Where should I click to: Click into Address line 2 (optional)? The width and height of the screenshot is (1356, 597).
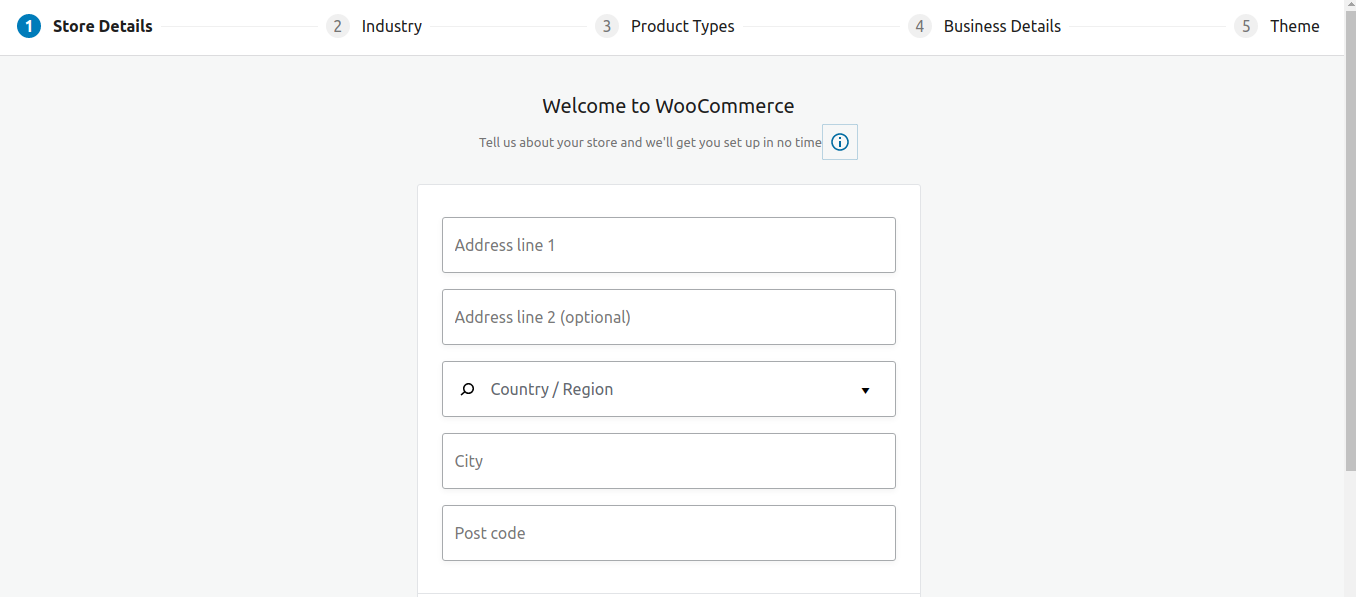[669, 317]
